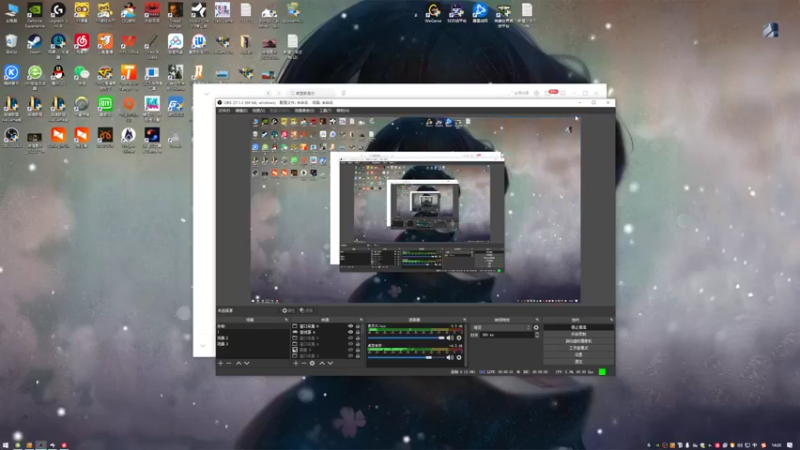Open the iQIYI green desktop shortcut
The width and height of the screenshot is (800, 450).
tap(105, 106)
